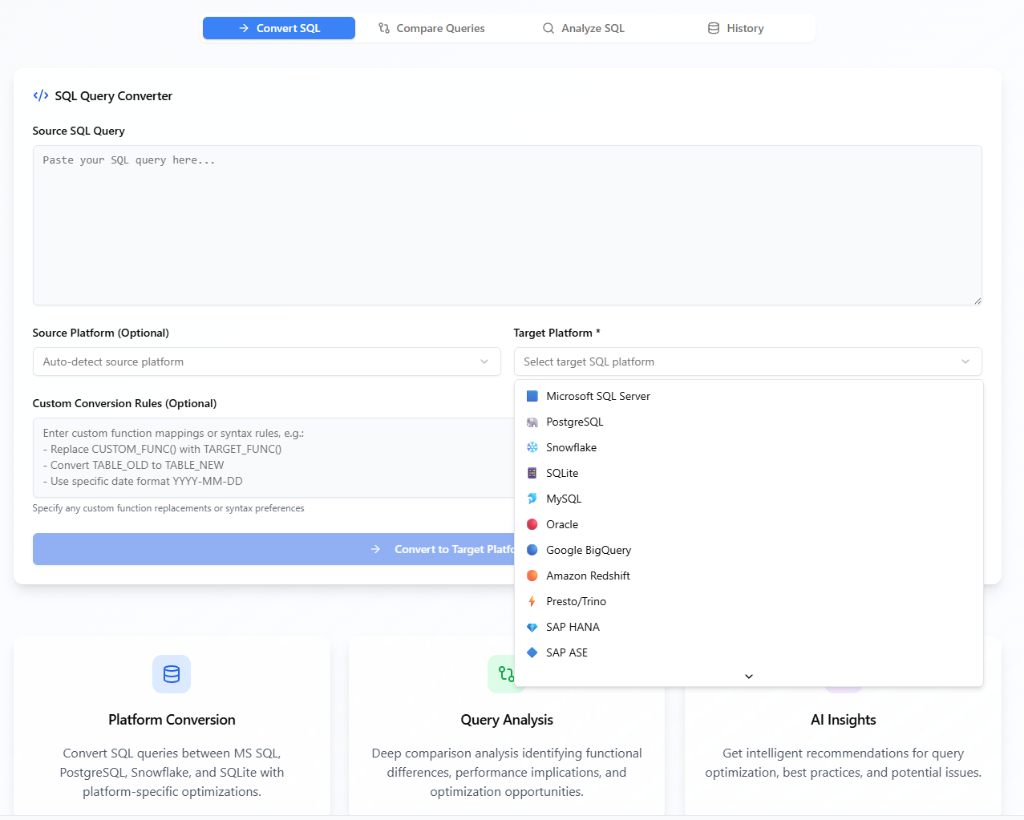
Task: Go to the History tab
Action: point(735,28)
